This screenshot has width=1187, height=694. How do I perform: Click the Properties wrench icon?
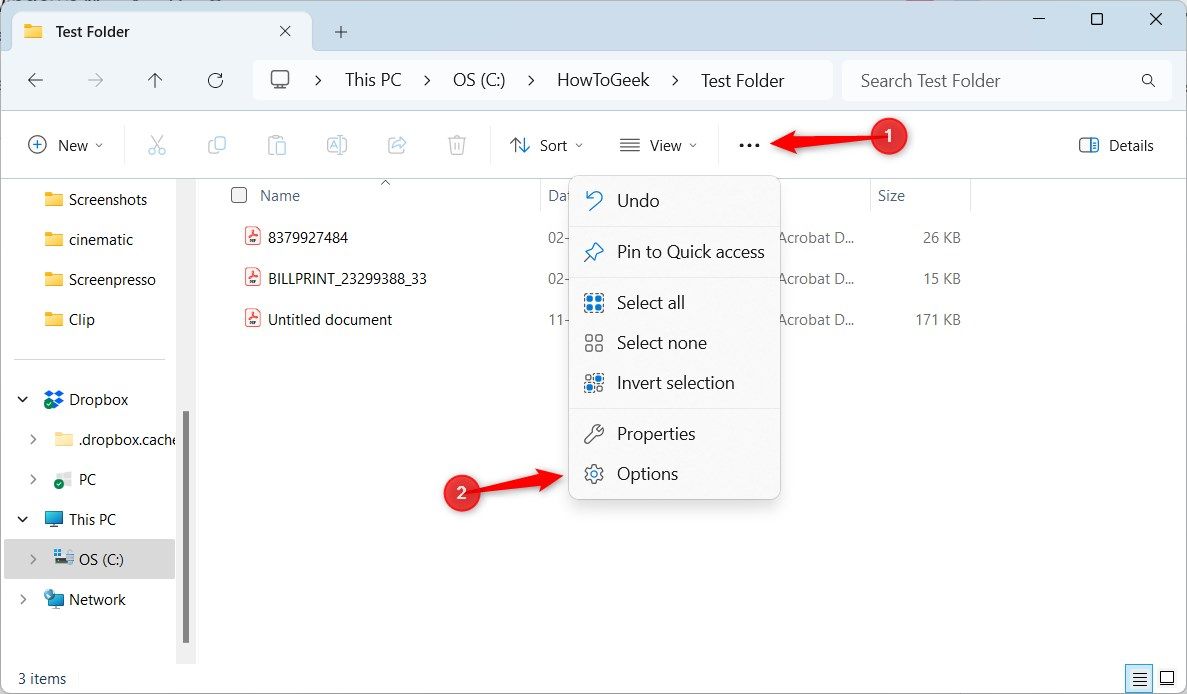[x=594, y=434]
